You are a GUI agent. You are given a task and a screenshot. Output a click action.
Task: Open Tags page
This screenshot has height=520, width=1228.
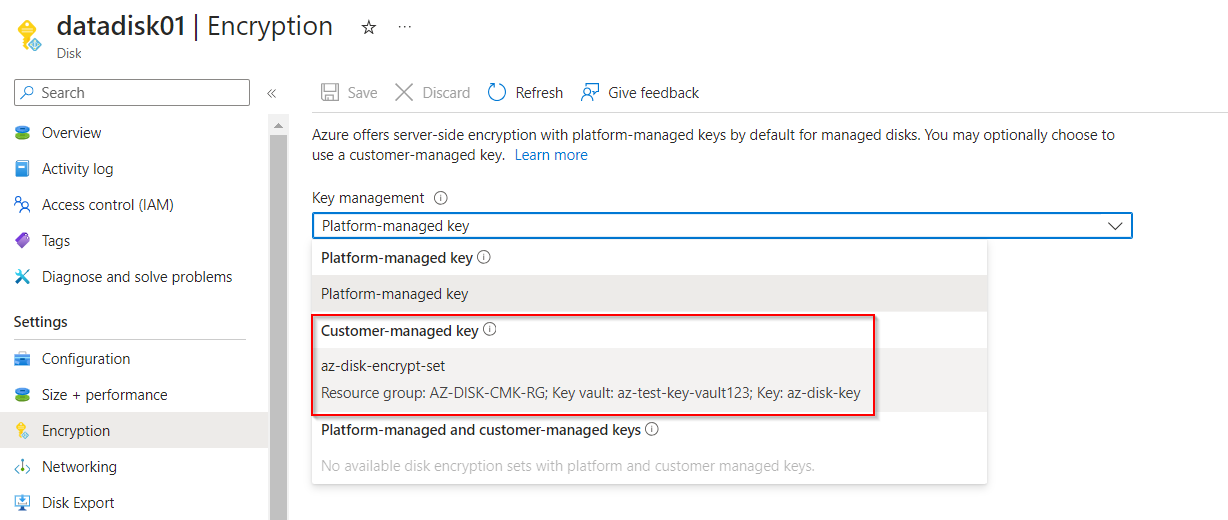pos(56,241)
